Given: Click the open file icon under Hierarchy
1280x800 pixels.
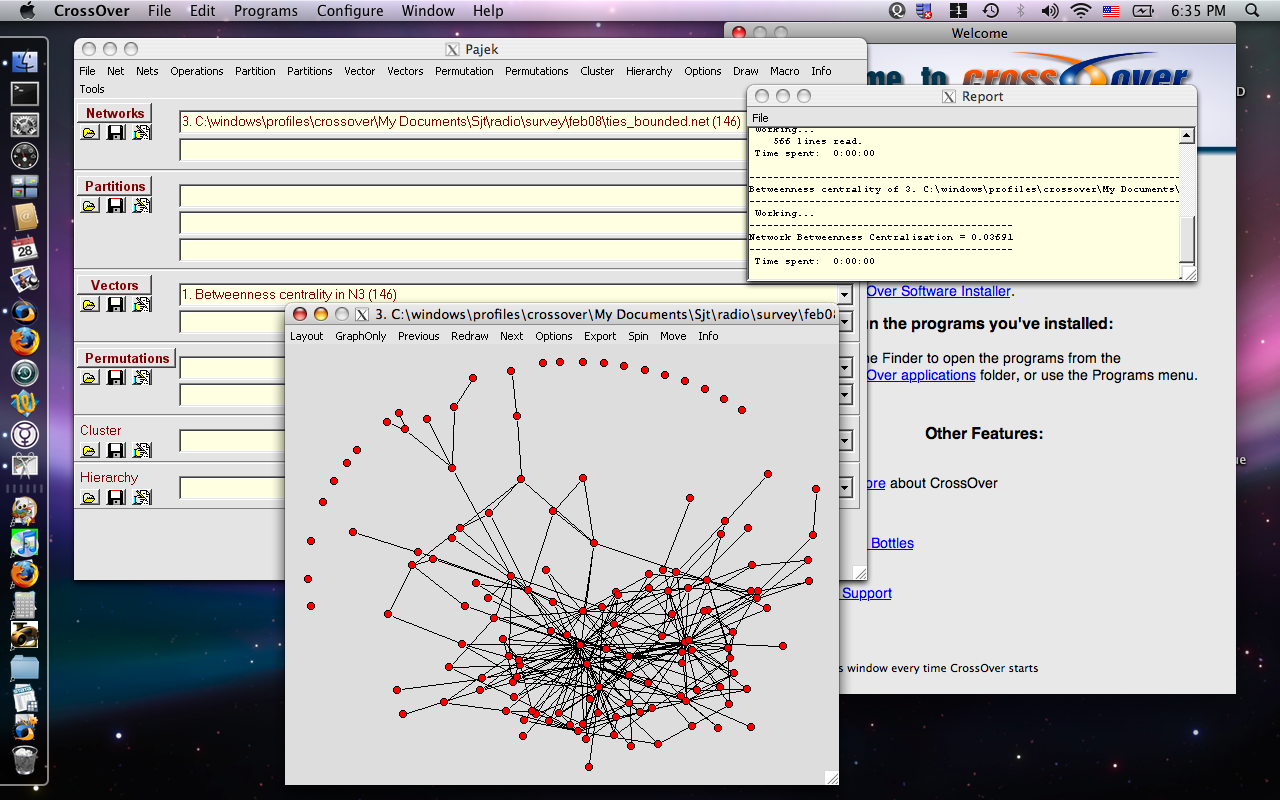Looking at the screenshot, I should pyautogui.click(x=90, y=498).
